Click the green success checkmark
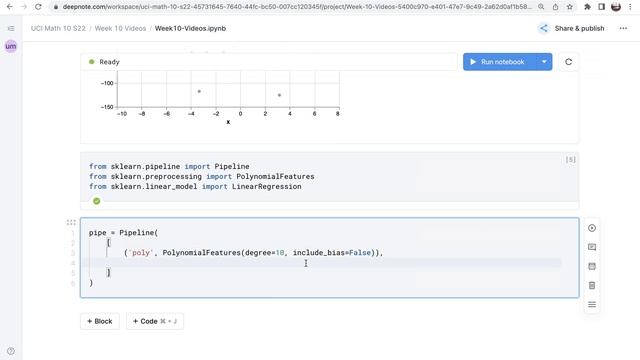 (x=96, y=201)
